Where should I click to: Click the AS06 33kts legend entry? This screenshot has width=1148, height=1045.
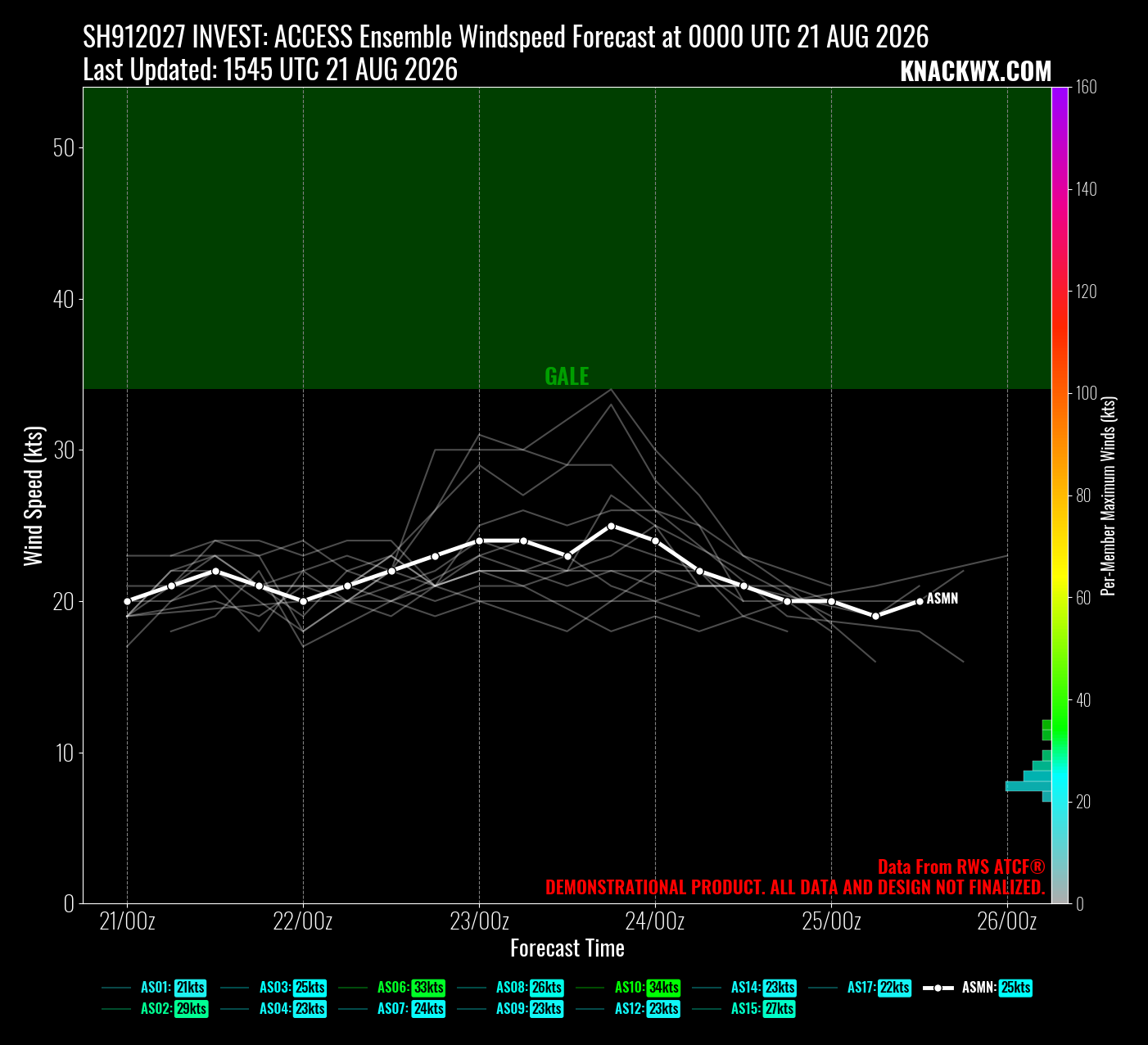pos(391,988)
